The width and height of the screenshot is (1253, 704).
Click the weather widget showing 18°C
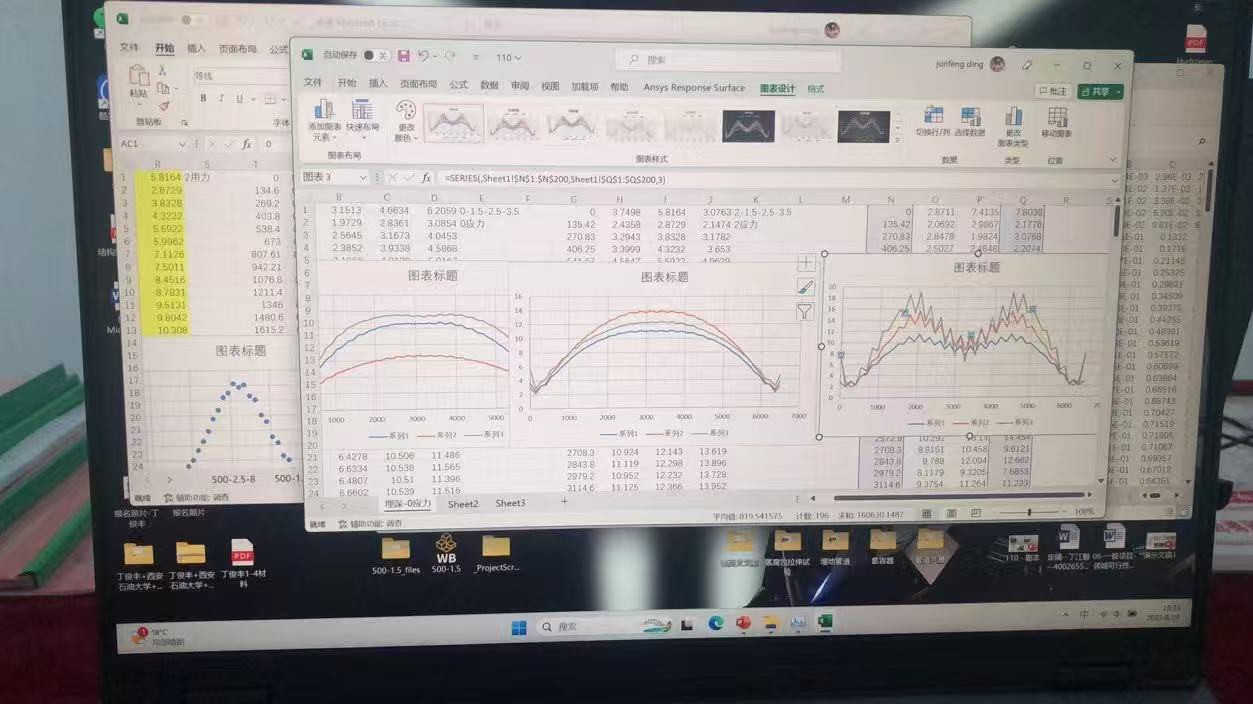pyautogui.click(x=160, y=637)
